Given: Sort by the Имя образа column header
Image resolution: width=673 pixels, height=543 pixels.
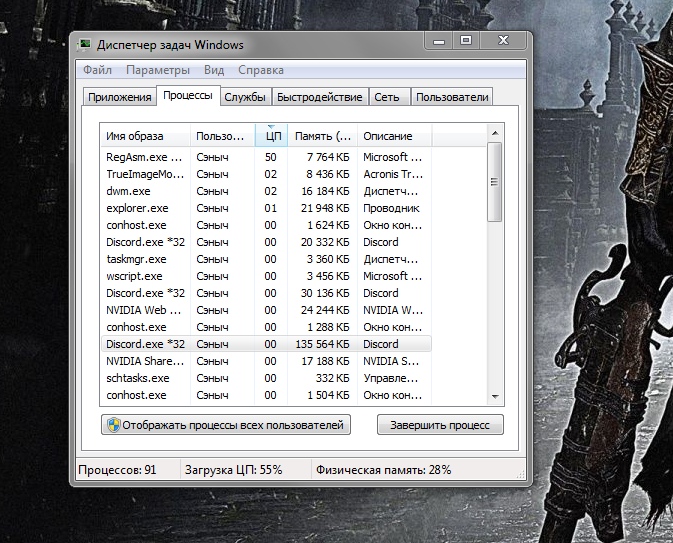Looking at the screenshot, I should 146,136.
